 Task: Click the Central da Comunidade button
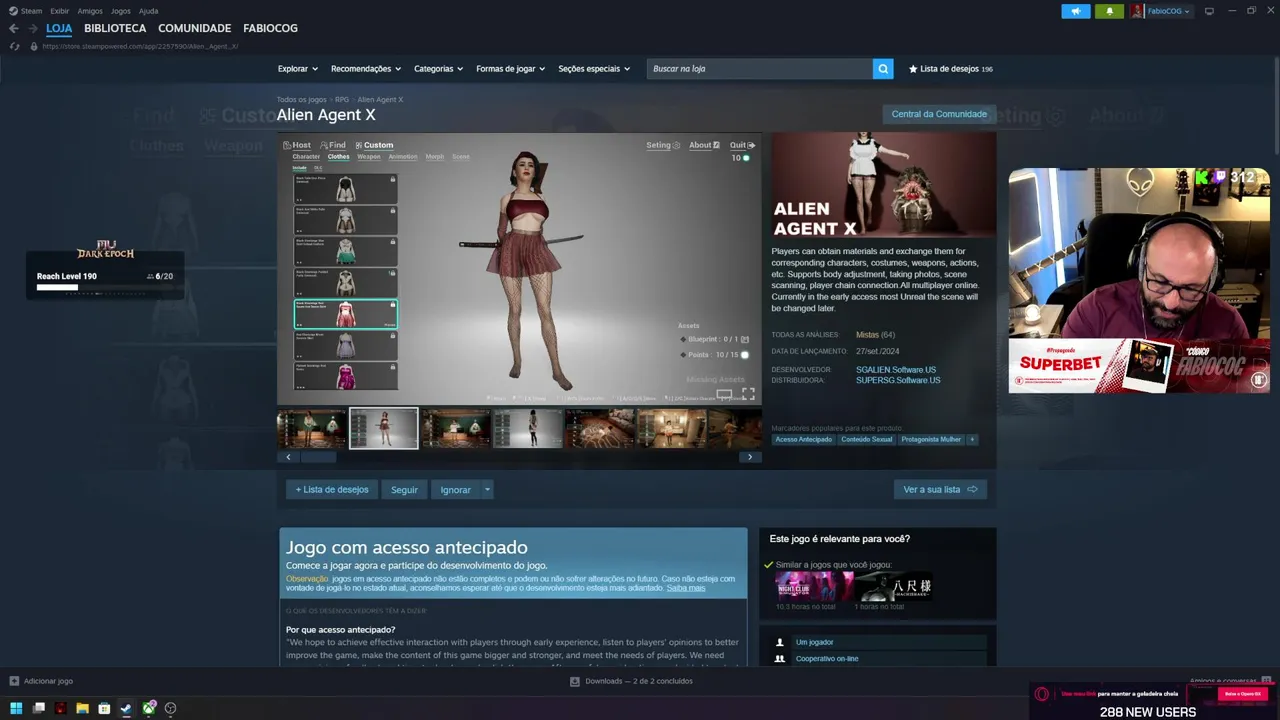tap(939, 114)
